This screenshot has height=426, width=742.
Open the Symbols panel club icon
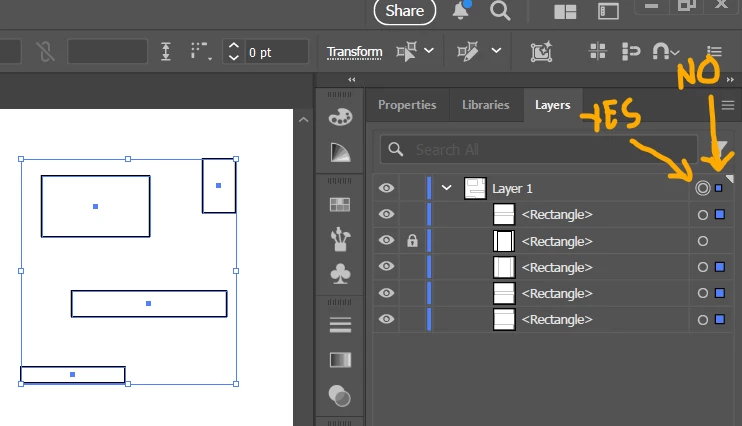point(340,274)
